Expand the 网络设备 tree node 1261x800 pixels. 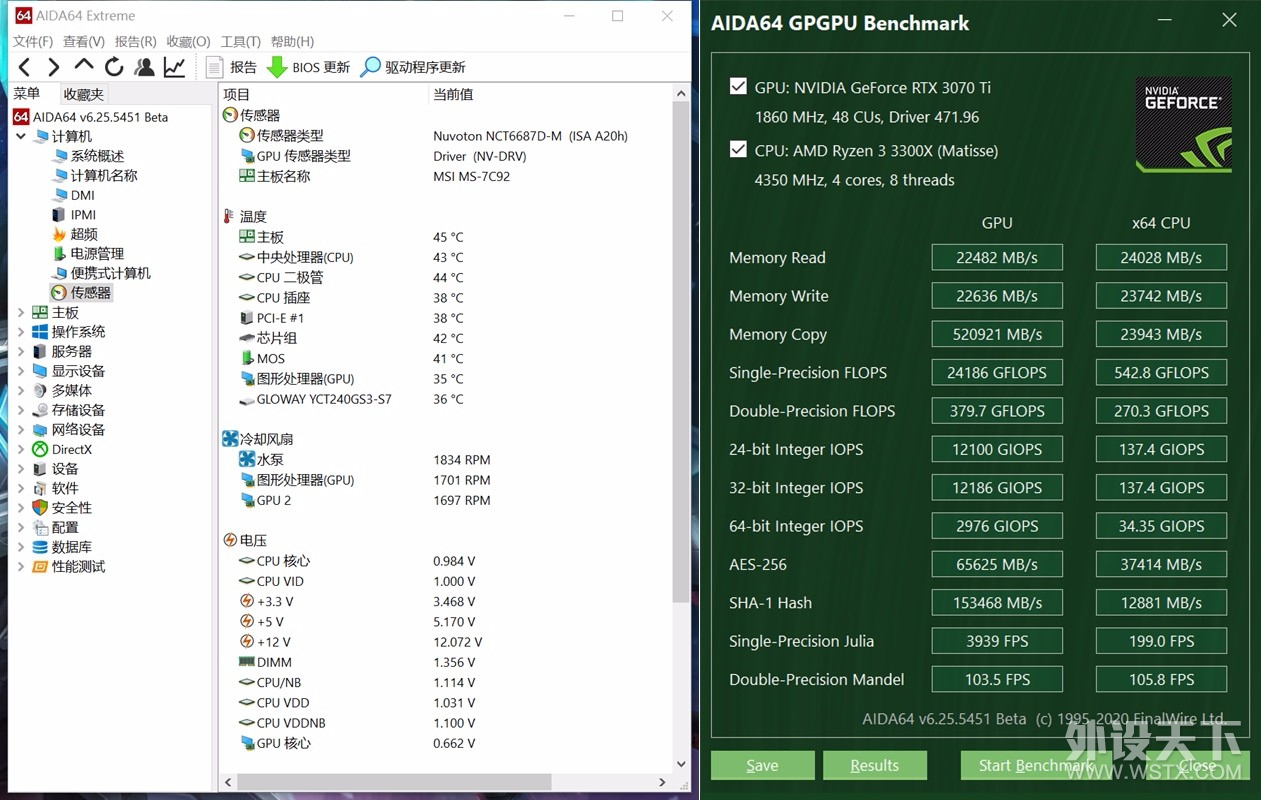click(21, 429)
